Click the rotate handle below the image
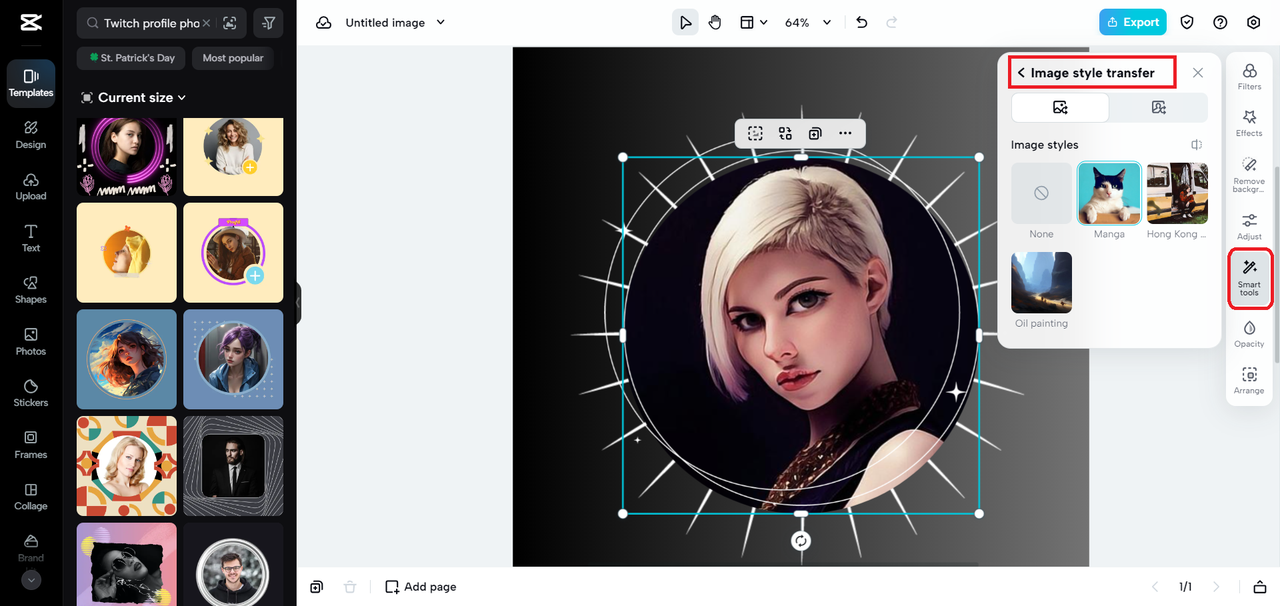 (x=801, y=541)
